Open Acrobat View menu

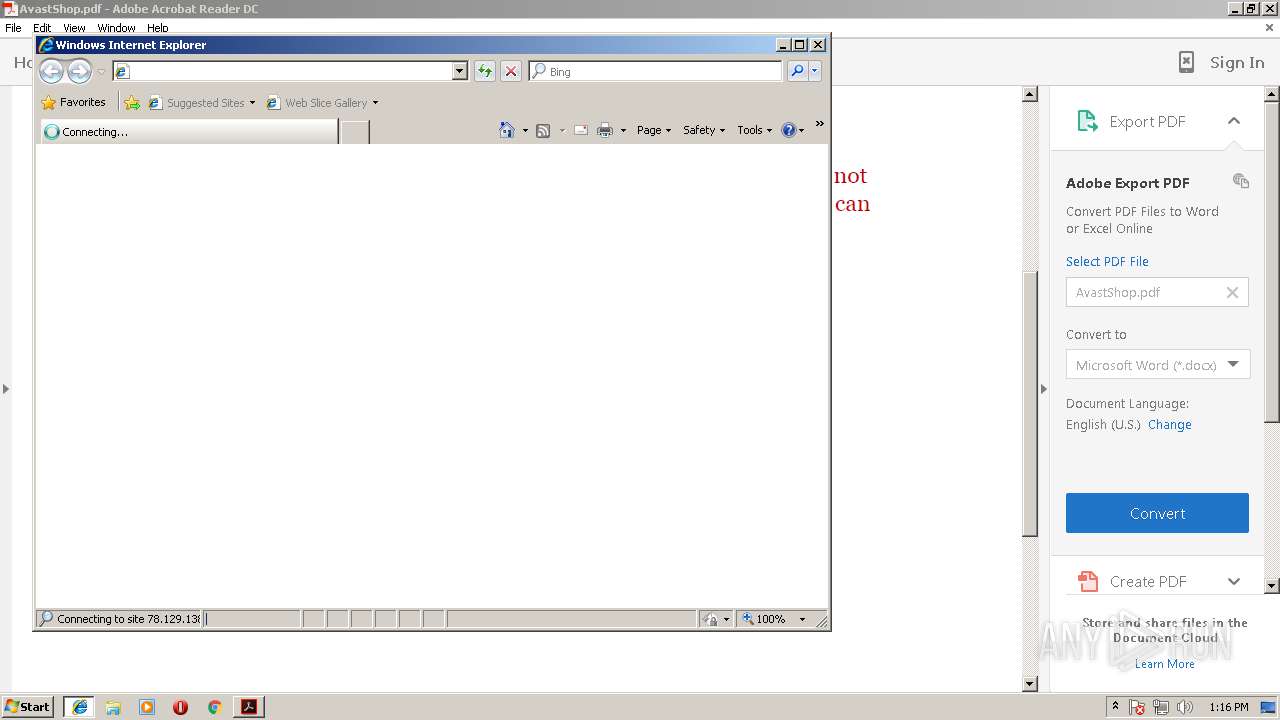tap(74, 28)
